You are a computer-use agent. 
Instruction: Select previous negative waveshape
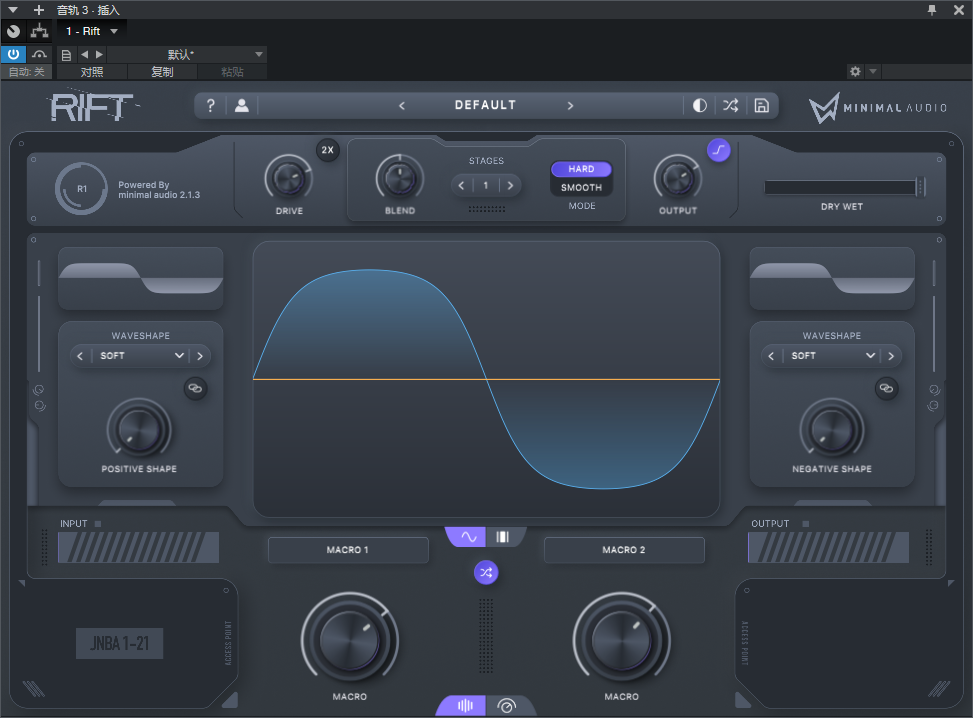771,356
